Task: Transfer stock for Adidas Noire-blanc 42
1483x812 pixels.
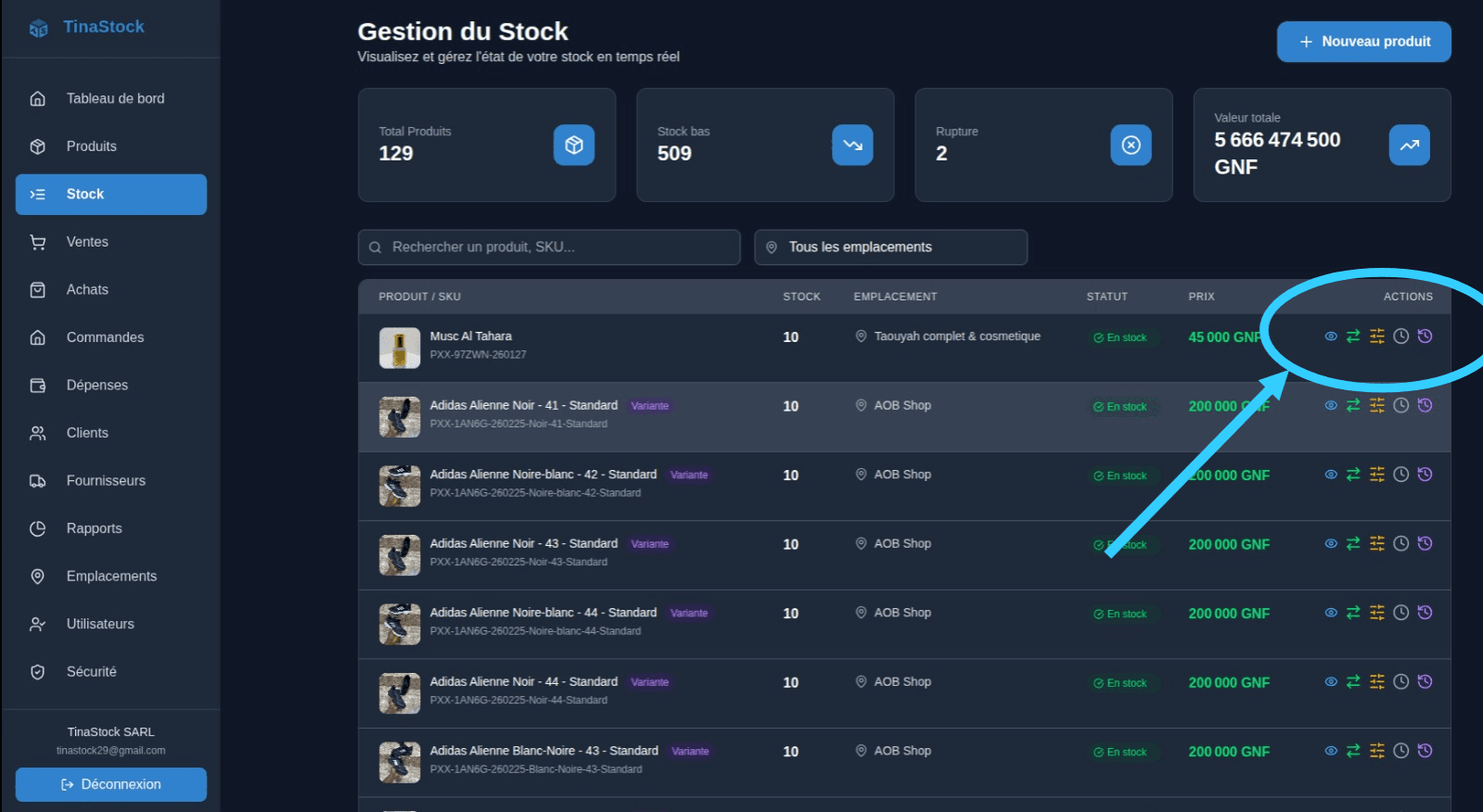Action: [x=1353, y=475]
